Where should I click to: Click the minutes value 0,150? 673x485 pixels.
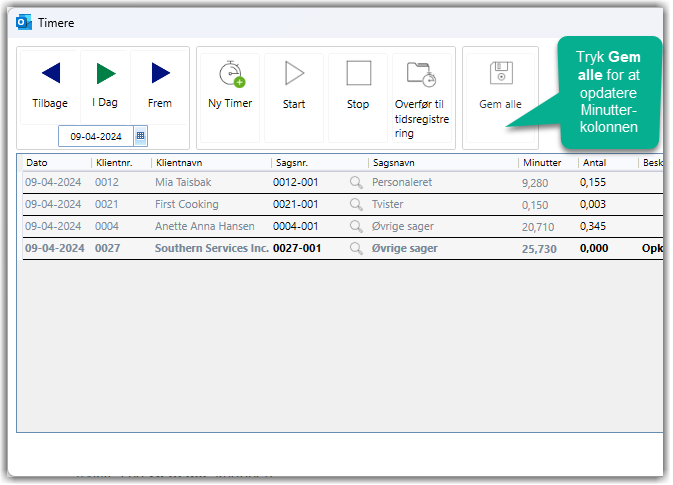point(535,205)
